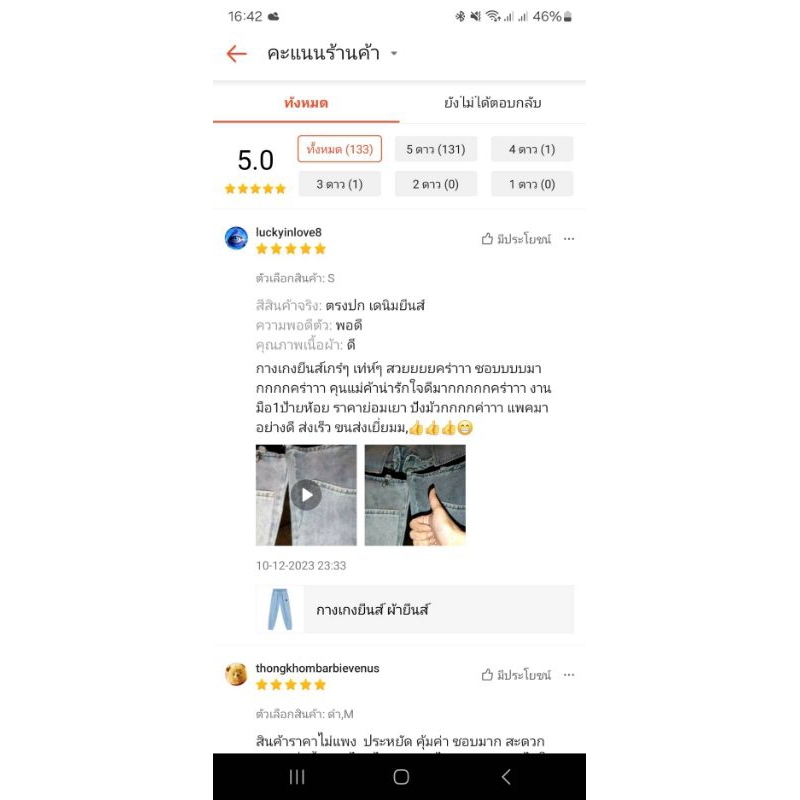Image resolution: width=800 pixels, height=800 pixels.
Task: Tap the orange back arrow icon
Action: [x=236, y=54]
